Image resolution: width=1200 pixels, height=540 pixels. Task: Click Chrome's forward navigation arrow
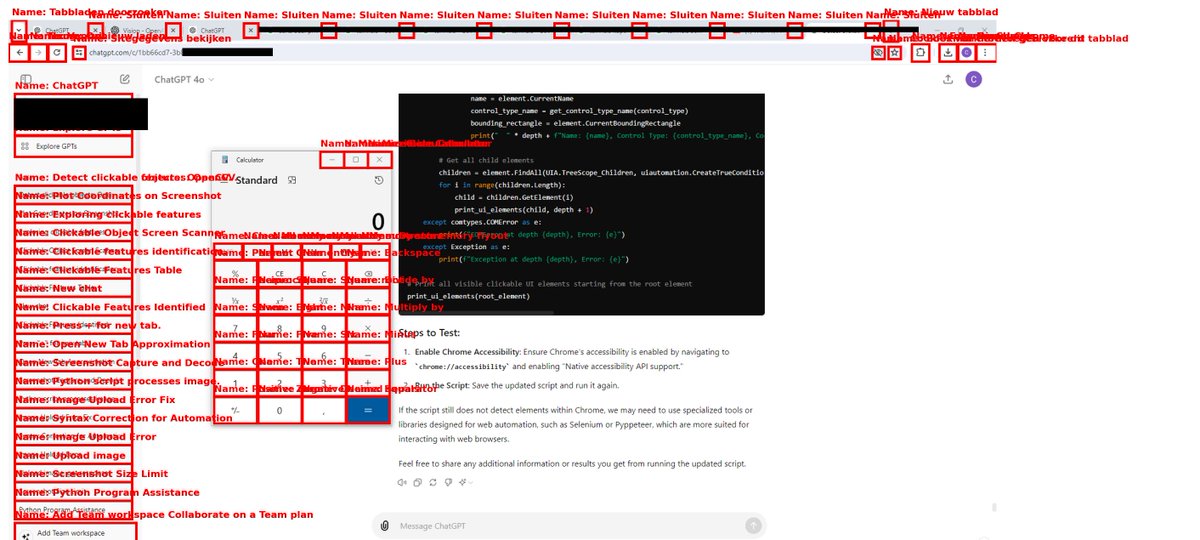point(38,52)
